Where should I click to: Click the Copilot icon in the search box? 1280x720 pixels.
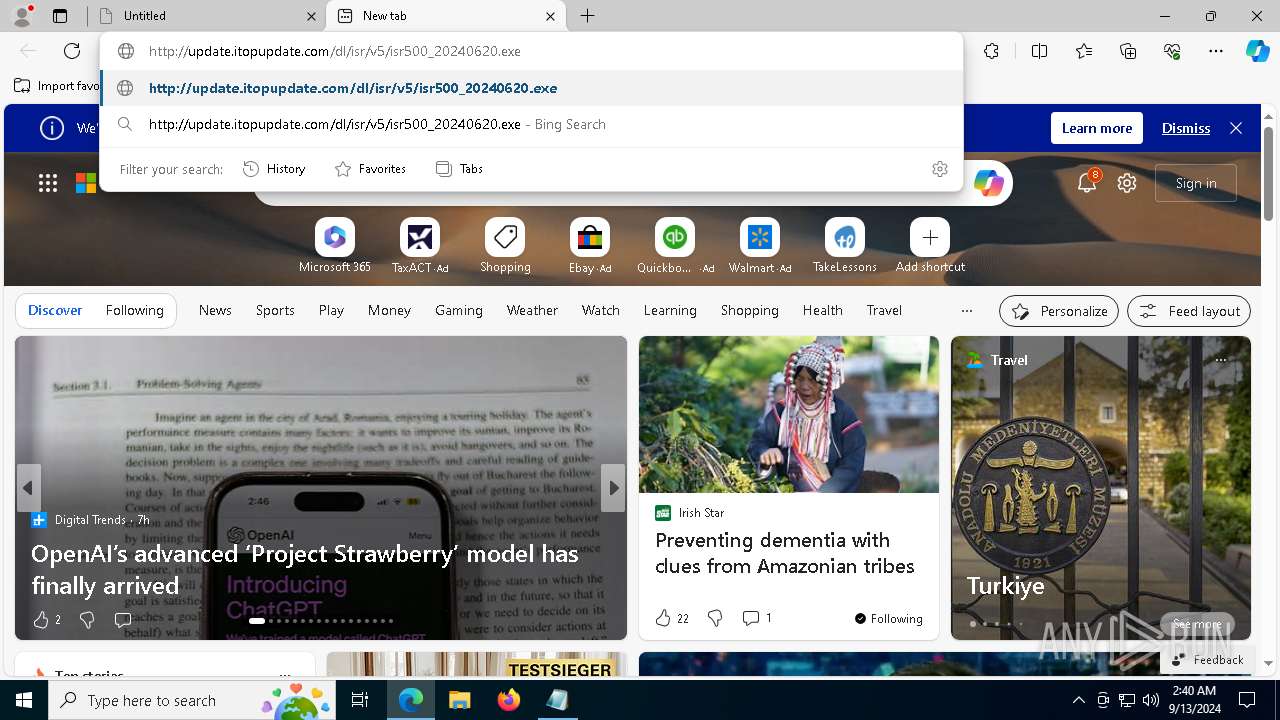pos(988,183)
